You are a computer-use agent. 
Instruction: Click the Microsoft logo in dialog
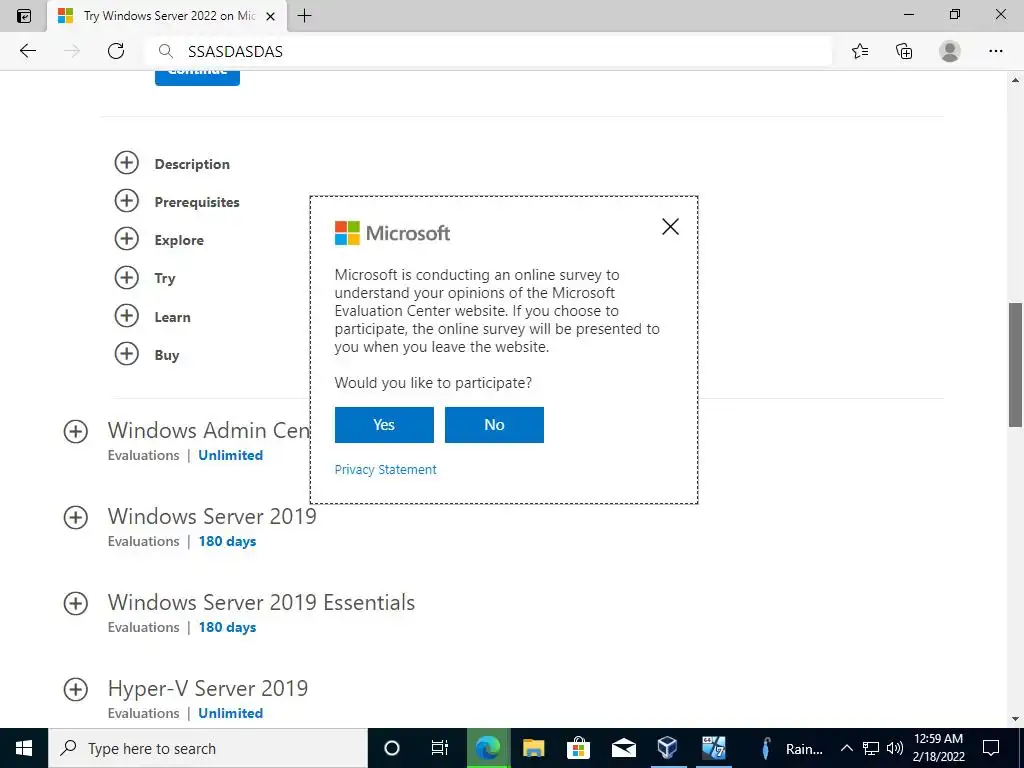pos(392,233)
